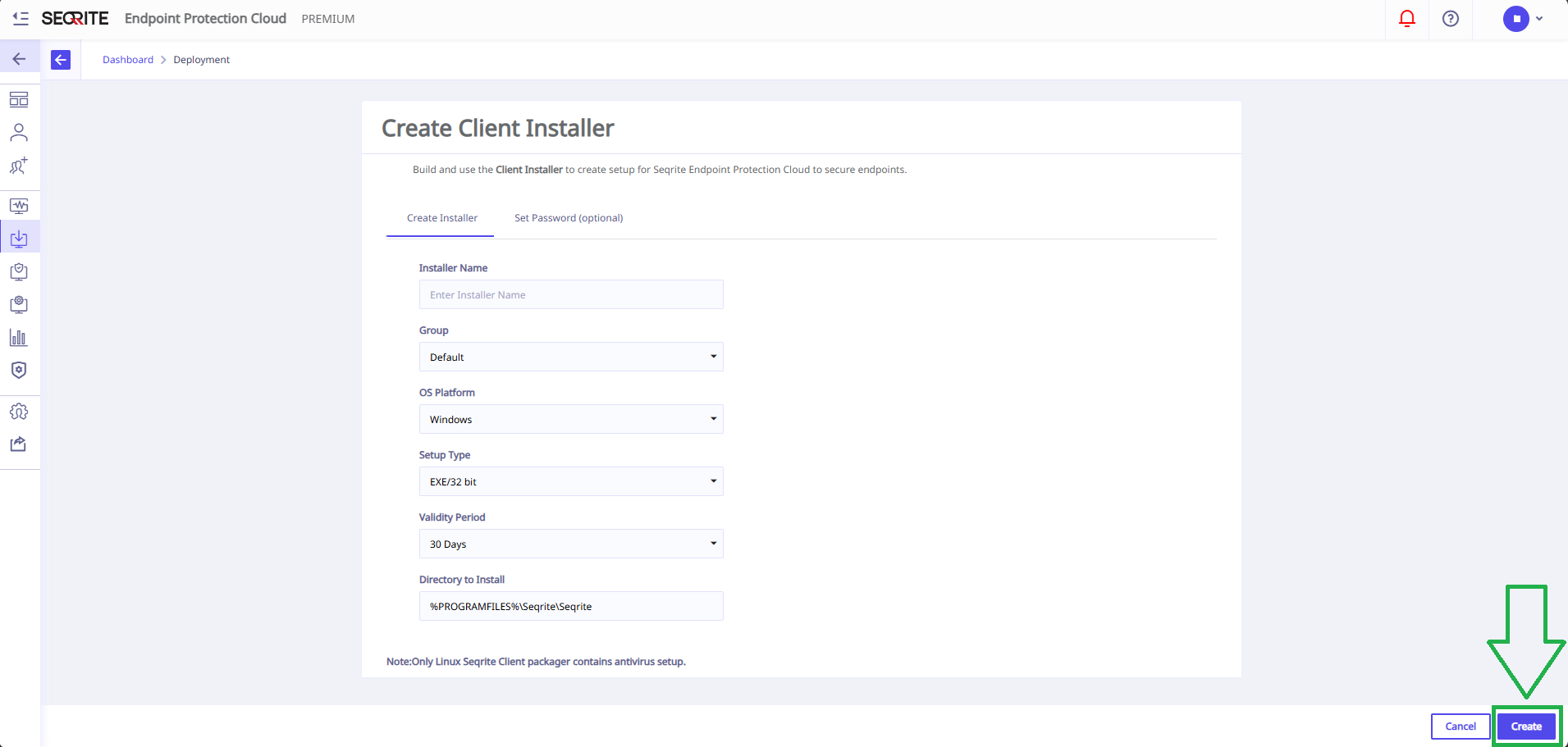Collapse the navigation menu at top-left
The height and width of the screenshot is (747, 1568).
(x=21, y=18)
